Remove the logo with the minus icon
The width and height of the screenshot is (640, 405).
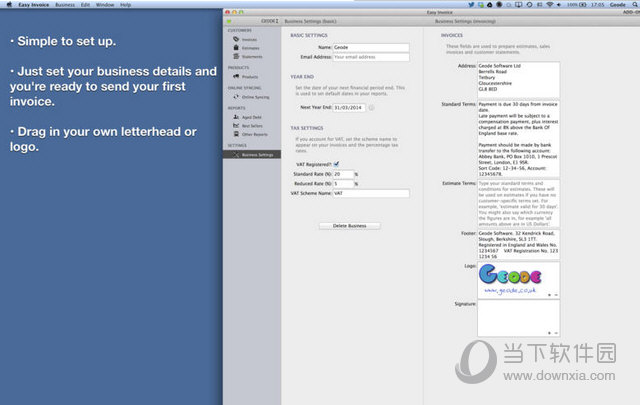(x=556, y=295)
